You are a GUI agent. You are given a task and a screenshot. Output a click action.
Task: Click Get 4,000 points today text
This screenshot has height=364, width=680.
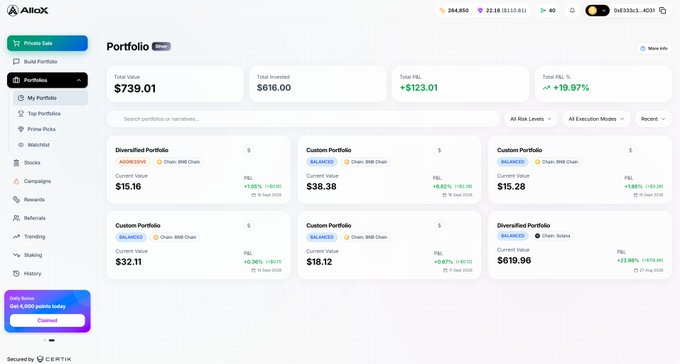click(38, 306)
